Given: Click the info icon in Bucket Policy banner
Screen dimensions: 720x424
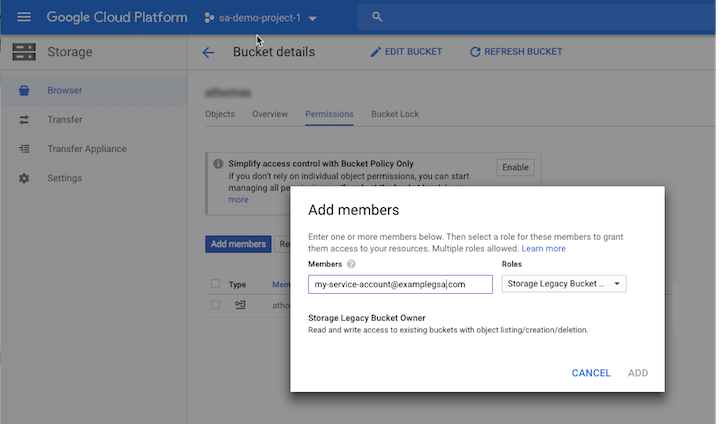Looking at the screenshot, I should click(x=218, y=164).
